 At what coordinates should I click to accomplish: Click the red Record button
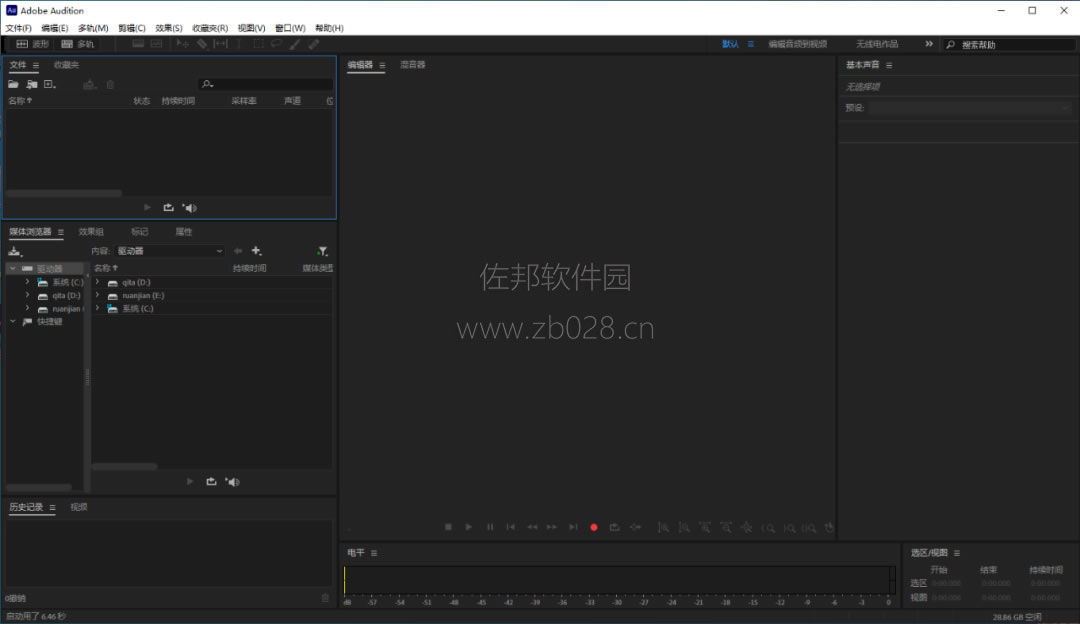[594, 528]
